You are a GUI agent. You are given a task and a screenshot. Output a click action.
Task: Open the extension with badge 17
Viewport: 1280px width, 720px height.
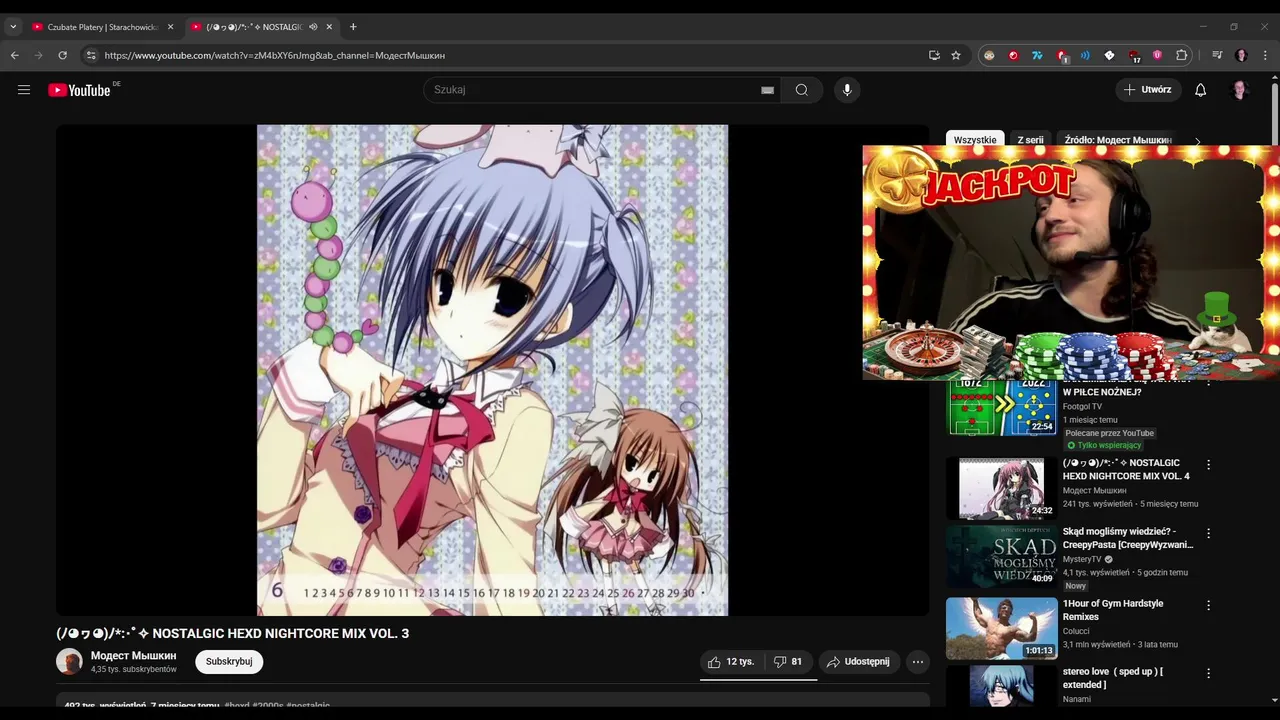[1134, 56]
